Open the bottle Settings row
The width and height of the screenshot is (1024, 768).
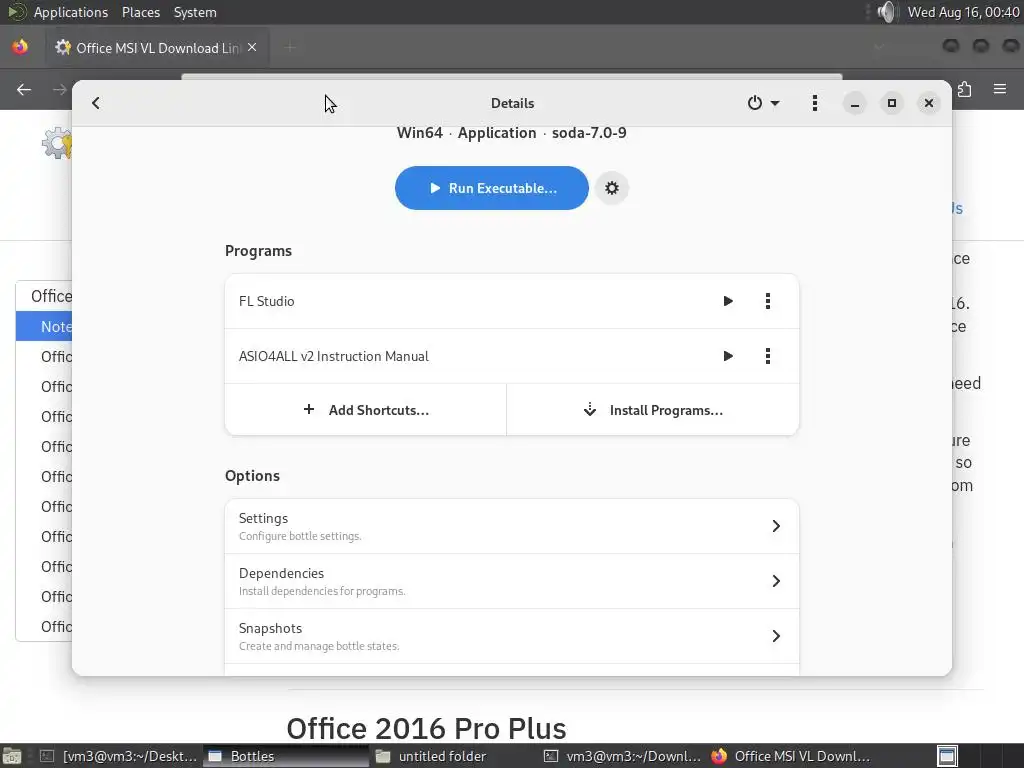[x=512, y=526]
